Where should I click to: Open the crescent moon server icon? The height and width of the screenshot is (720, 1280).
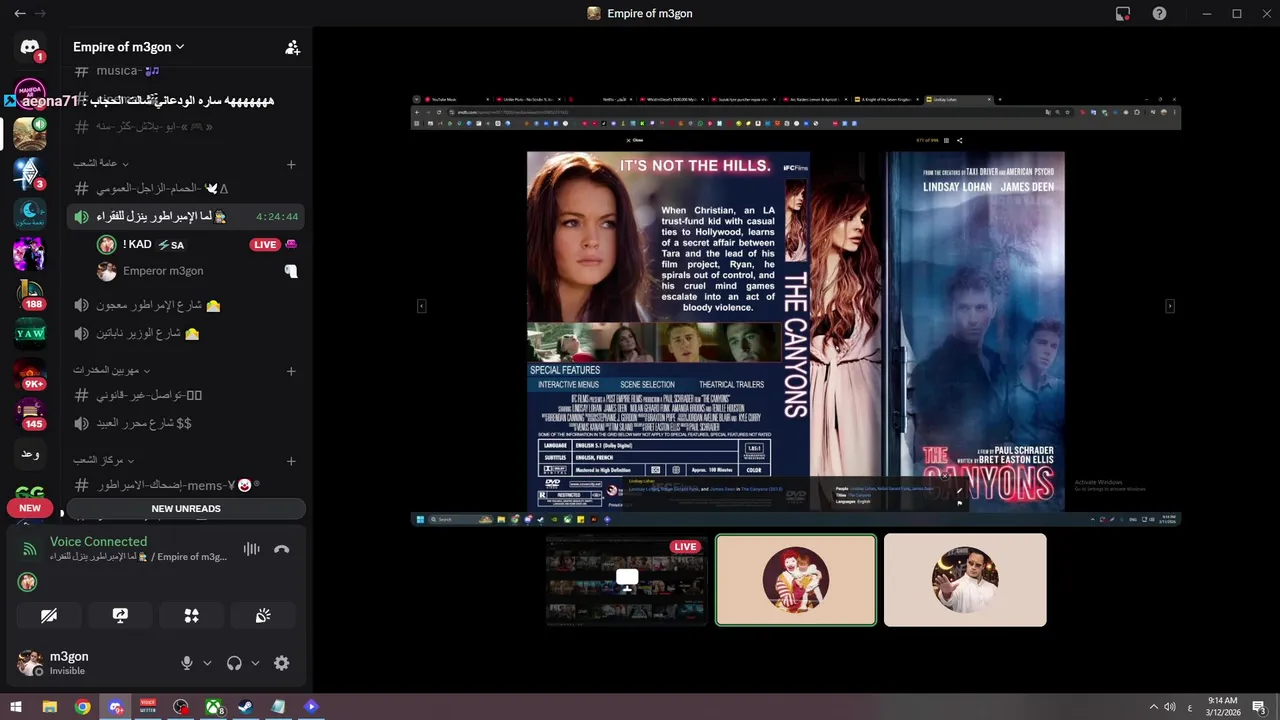(x=30, y=212)
